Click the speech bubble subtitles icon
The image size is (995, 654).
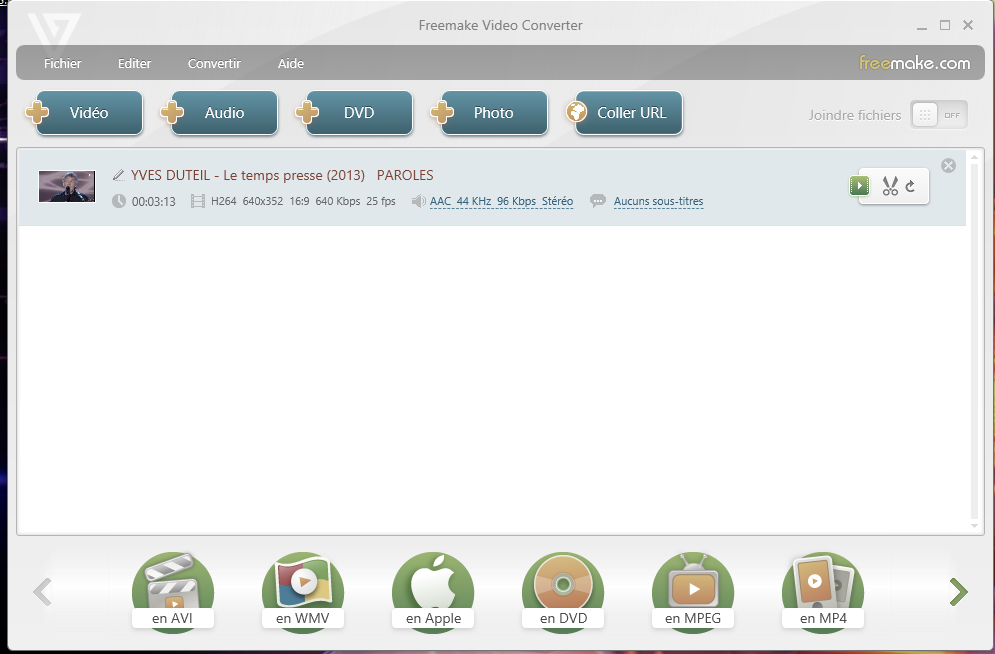(598, 201)
